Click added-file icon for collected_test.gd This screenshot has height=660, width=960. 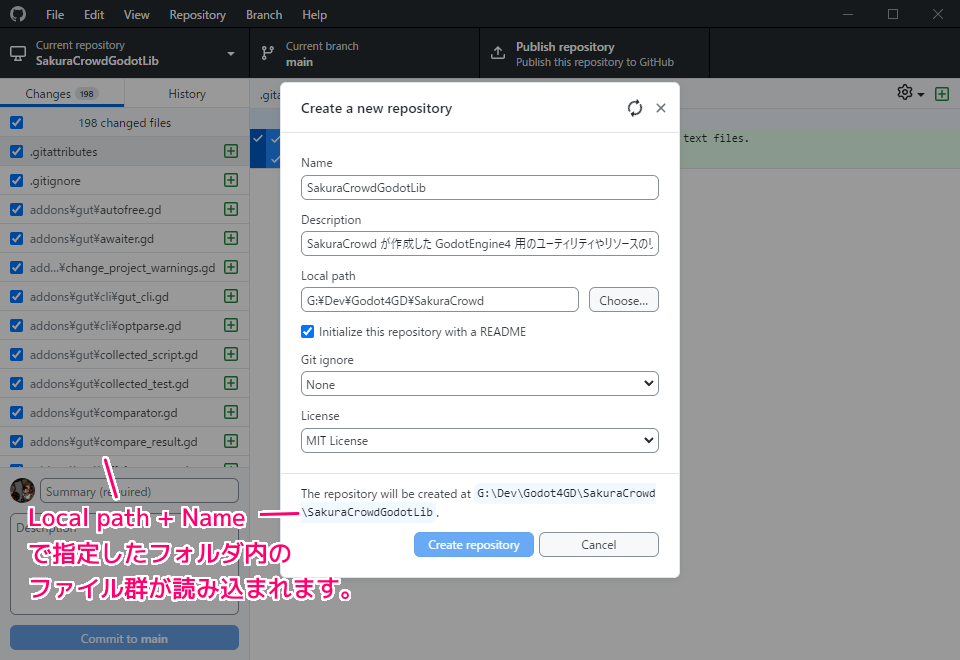pyautogui.click(x=231, y=383)
